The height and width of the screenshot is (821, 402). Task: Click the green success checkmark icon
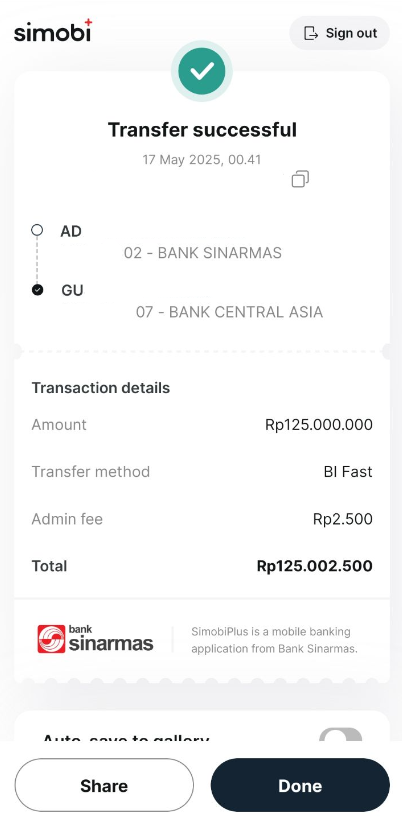pos(202,71)
